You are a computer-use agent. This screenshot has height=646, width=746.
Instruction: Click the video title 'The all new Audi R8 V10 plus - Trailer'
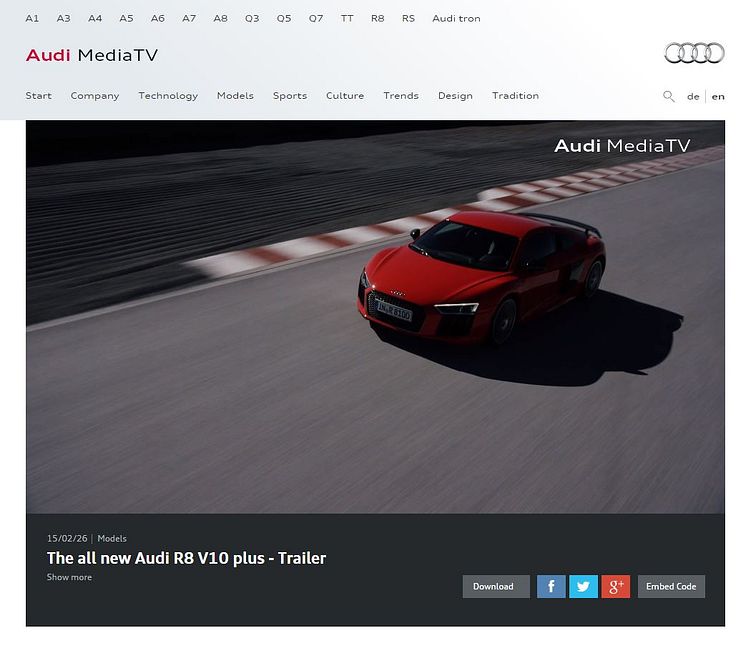click(x=186, y=558)
